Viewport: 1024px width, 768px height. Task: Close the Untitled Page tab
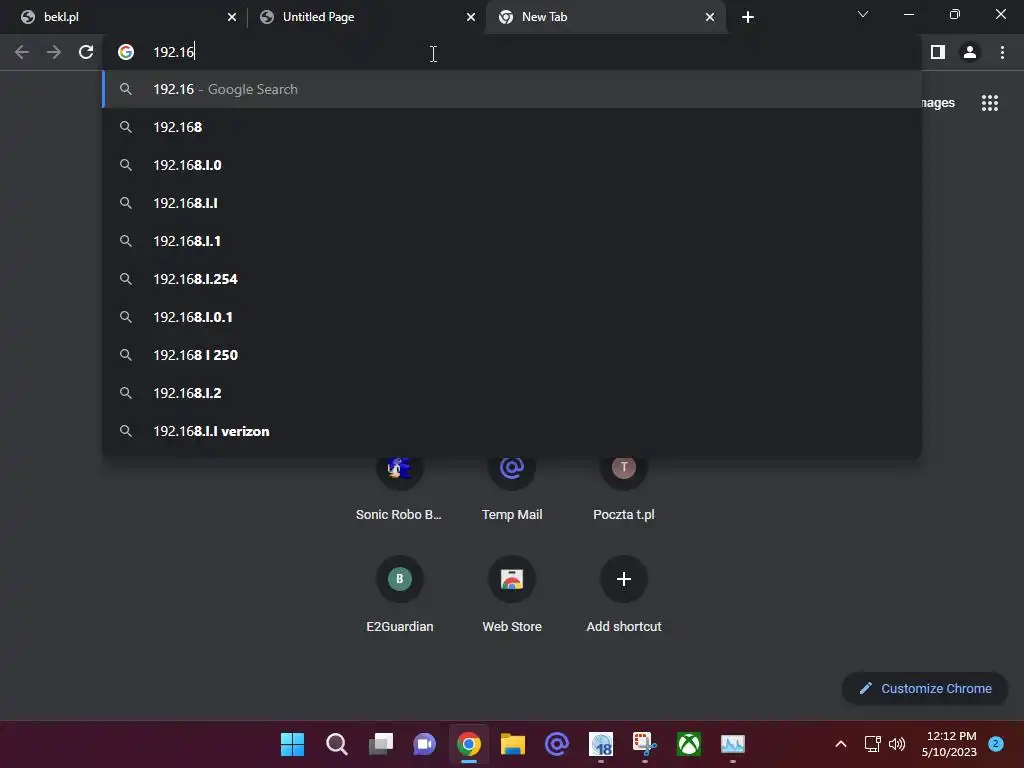coord(471,17)
